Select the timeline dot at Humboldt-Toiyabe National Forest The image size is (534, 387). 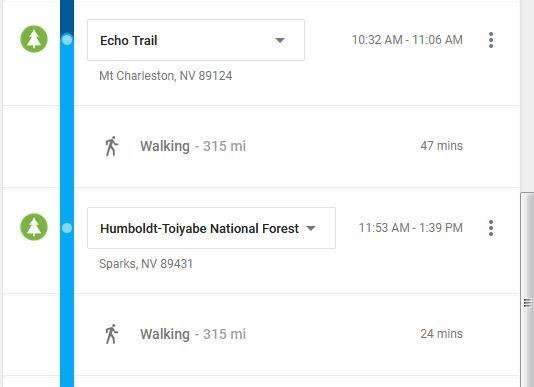coord(67,228)
